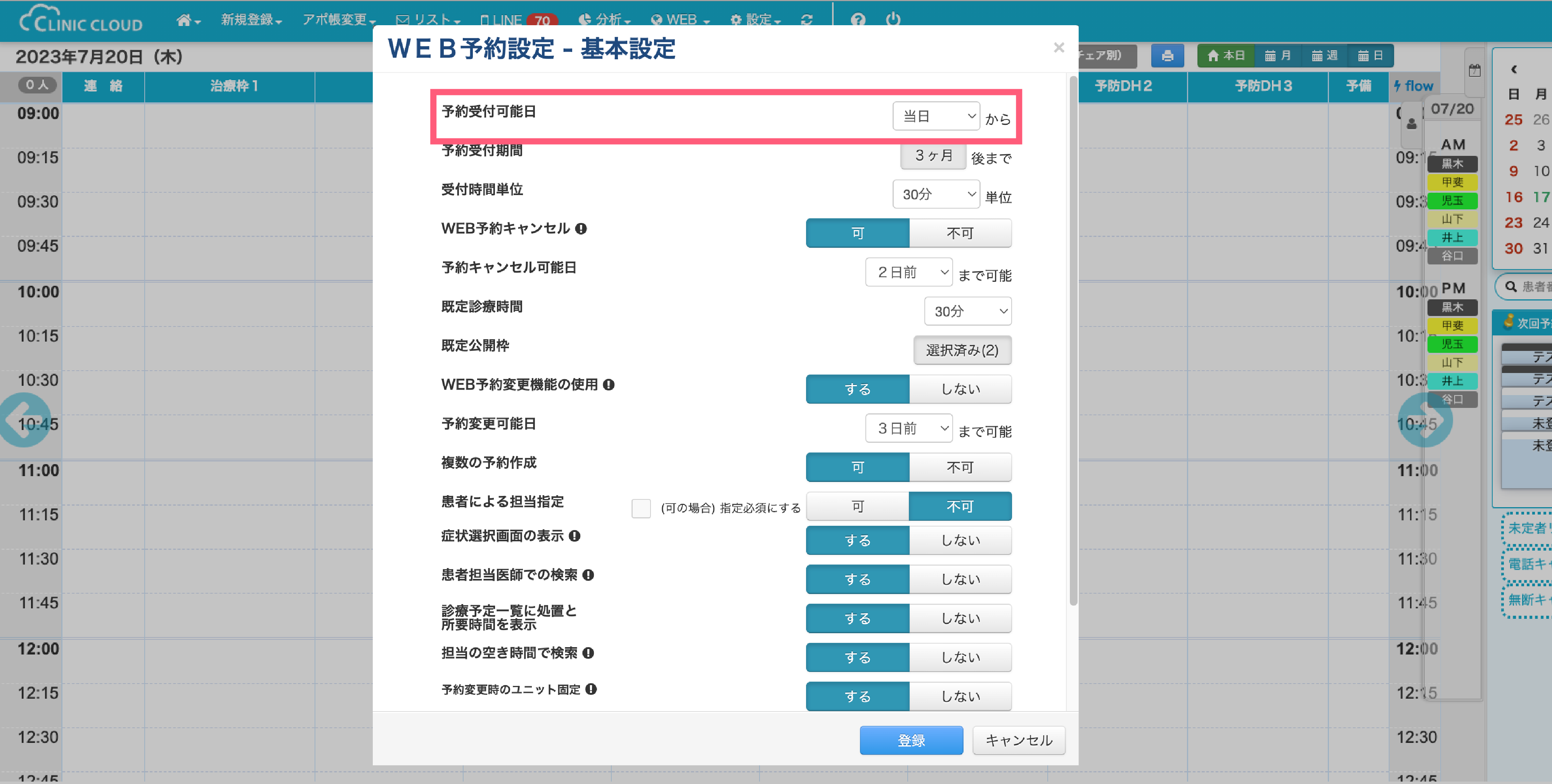This screenshot has width=1552, height=784.
Task: Expand the 予約キャンセル可能日 2日前 dropdown
Action: [908, 272]
